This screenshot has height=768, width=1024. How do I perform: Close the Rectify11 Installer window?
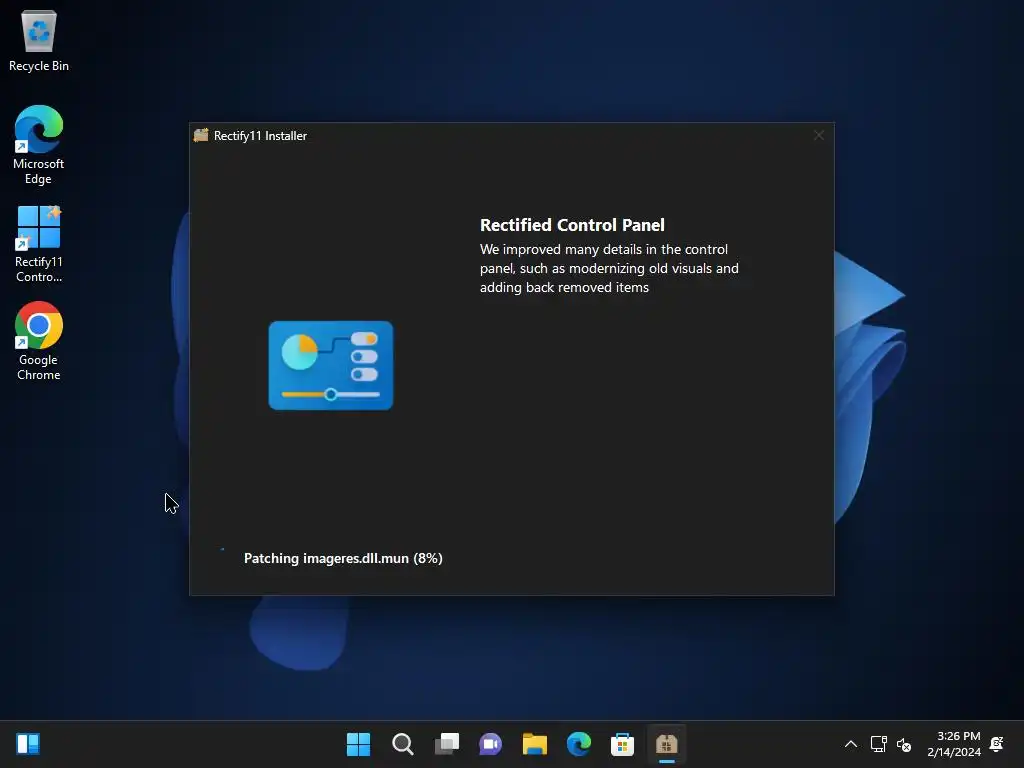pos(818,135)
